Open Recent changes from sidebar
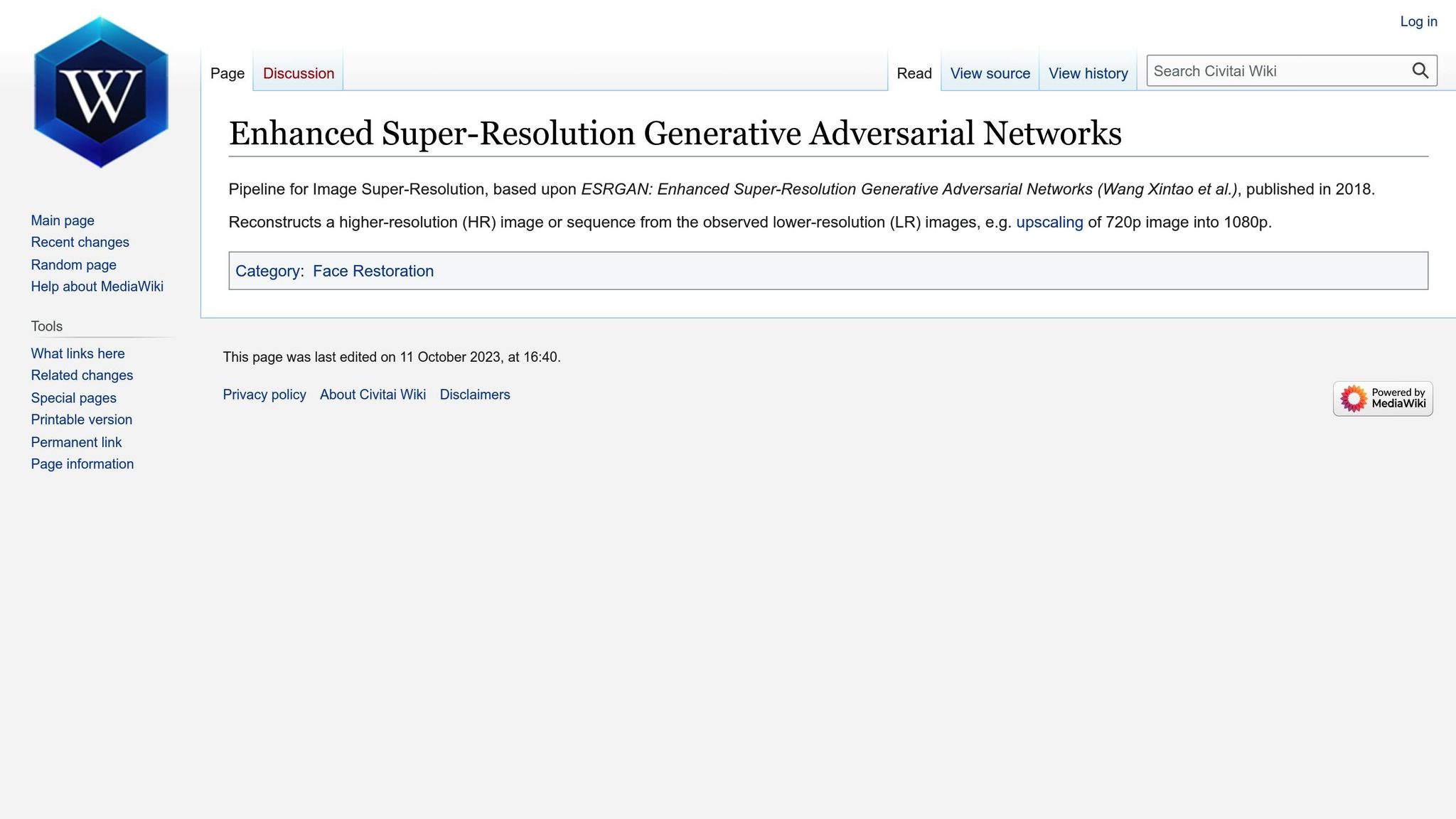 point(80,242)
